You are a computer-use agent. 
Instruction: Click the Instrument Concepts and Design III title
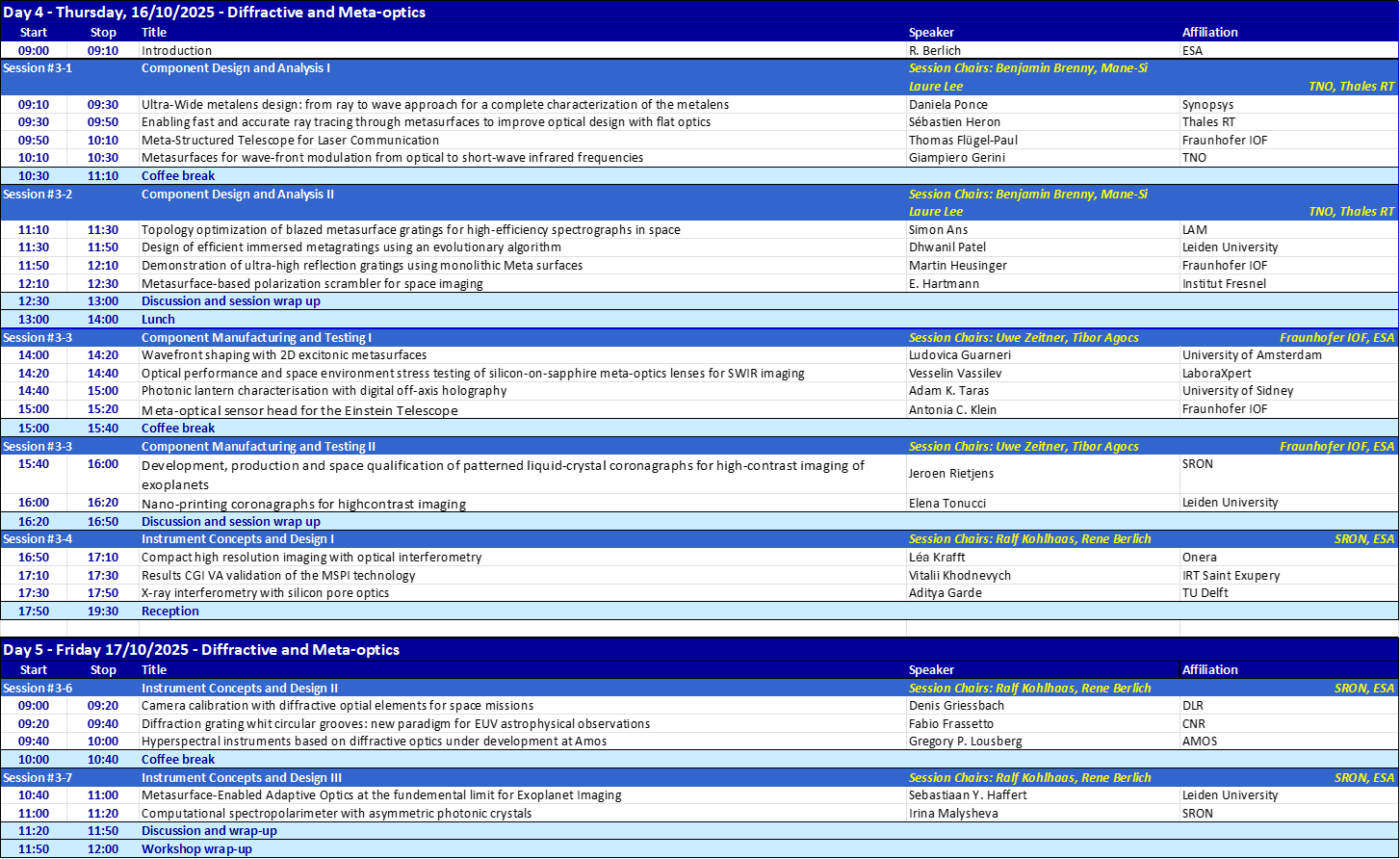[x=241, y=778]
